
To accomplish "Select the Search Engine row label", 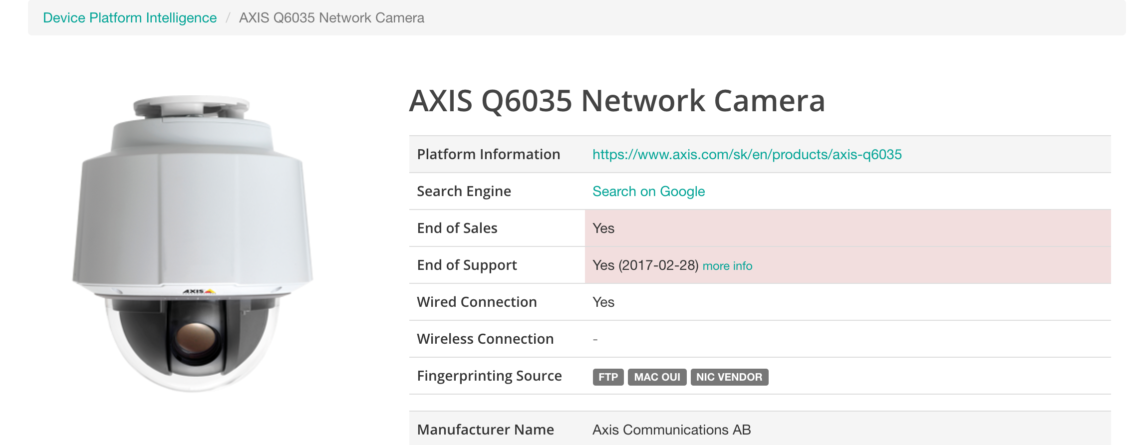I will click(464, 191).
